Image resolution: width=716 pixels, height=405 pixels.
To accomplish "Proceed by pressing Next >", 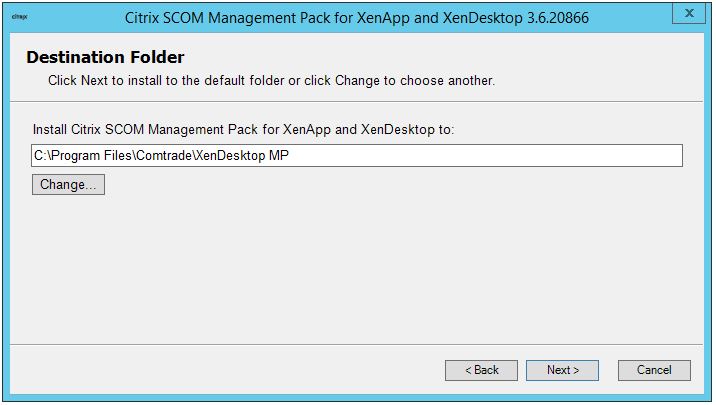I will pyautogui.click(x=562, y=370).
